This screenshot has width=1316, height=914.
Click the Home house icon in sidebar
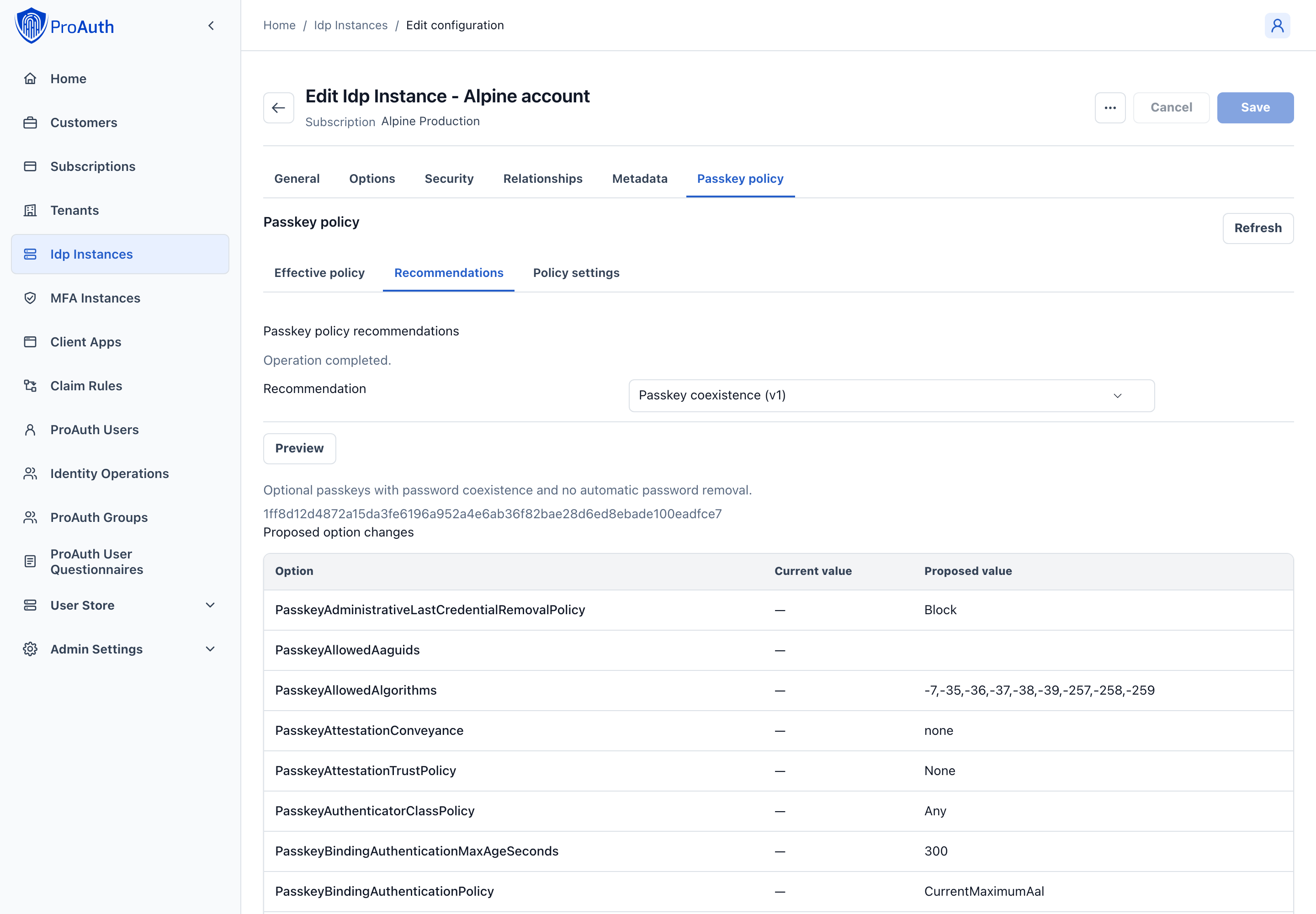click(x=30, y=79)
